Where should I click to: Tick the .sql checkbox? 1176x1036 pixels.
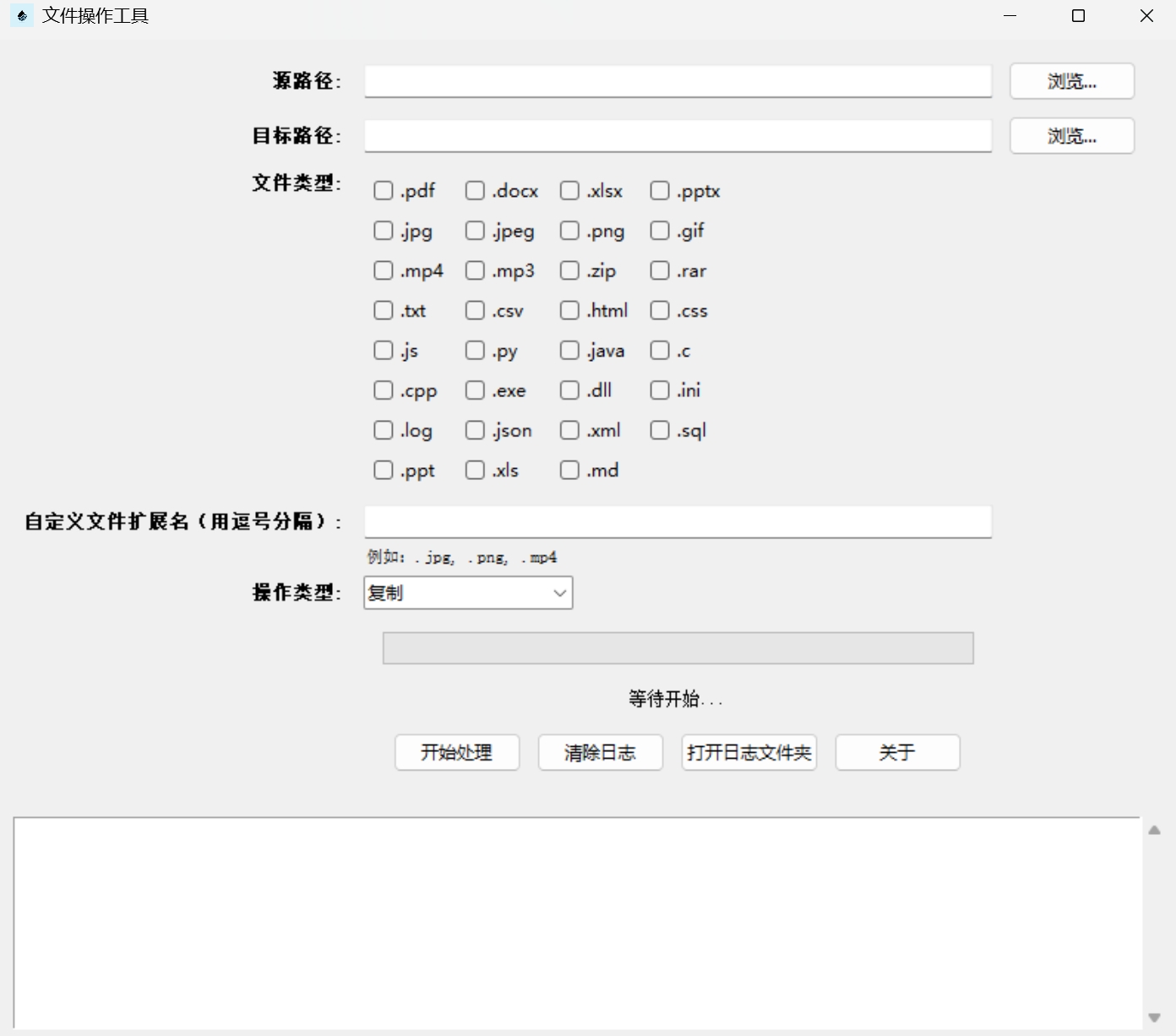click(x=660, y=430)
